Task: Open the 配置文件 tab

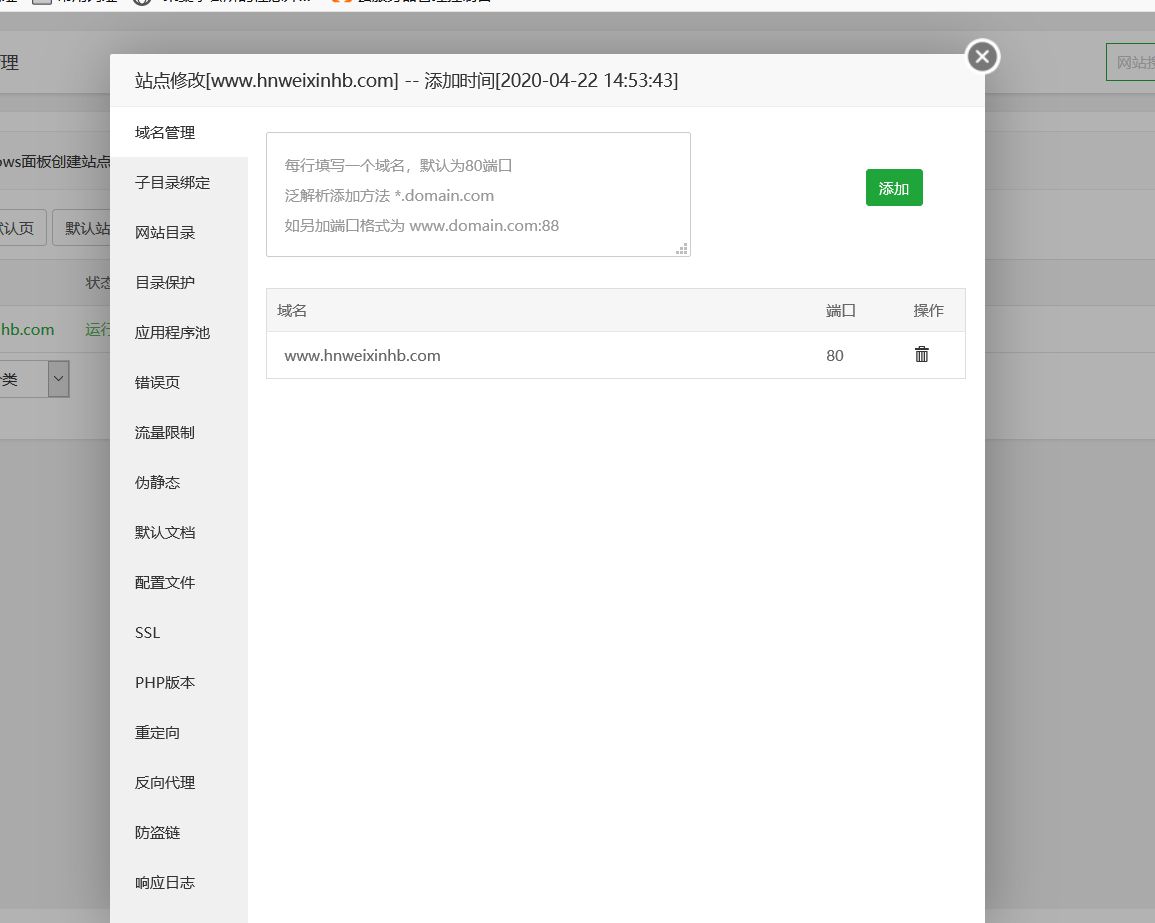Action: (179, 583)
